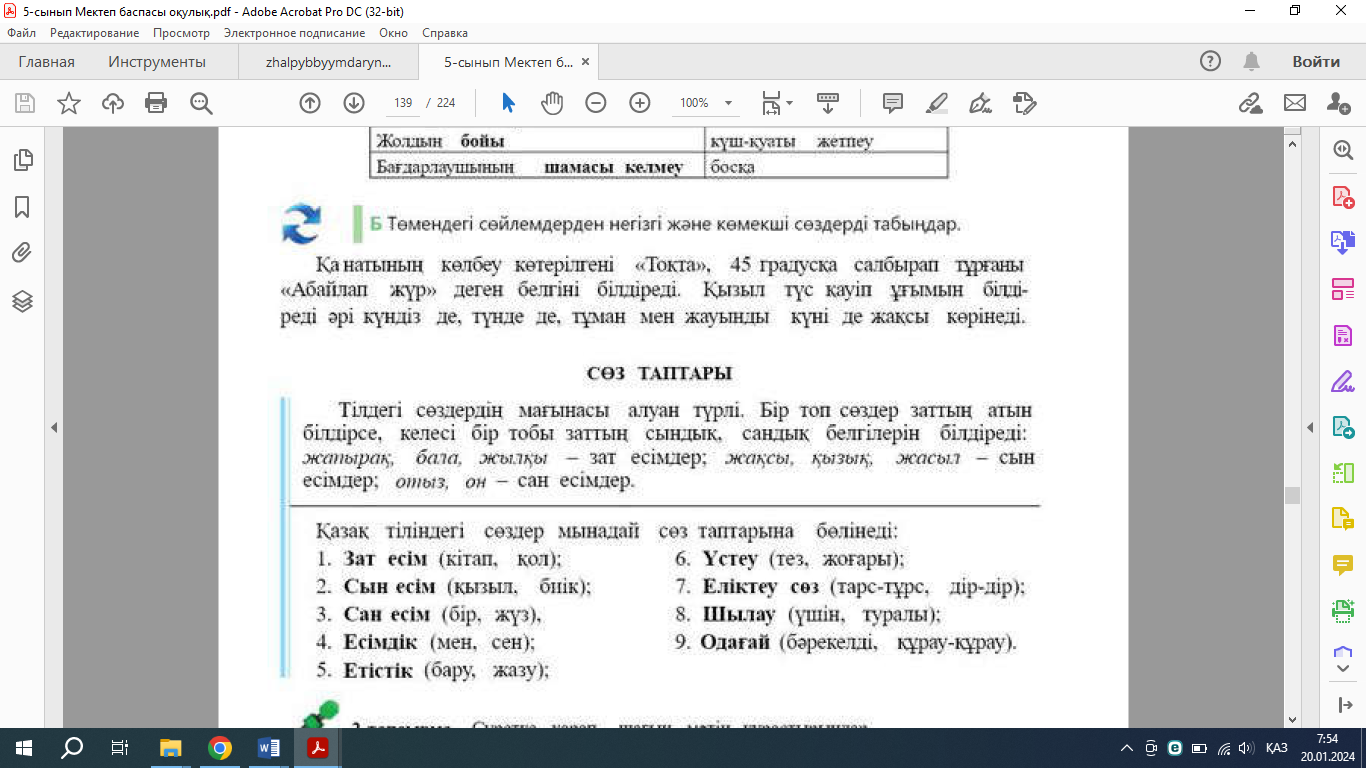
Task: Add the document to starred files
Action: click(69, 103)
